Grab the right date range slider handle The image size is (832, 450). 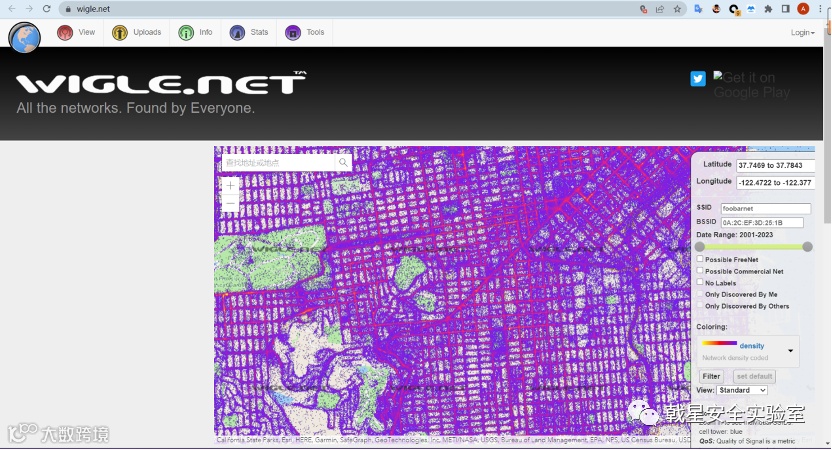click(808, 247)
